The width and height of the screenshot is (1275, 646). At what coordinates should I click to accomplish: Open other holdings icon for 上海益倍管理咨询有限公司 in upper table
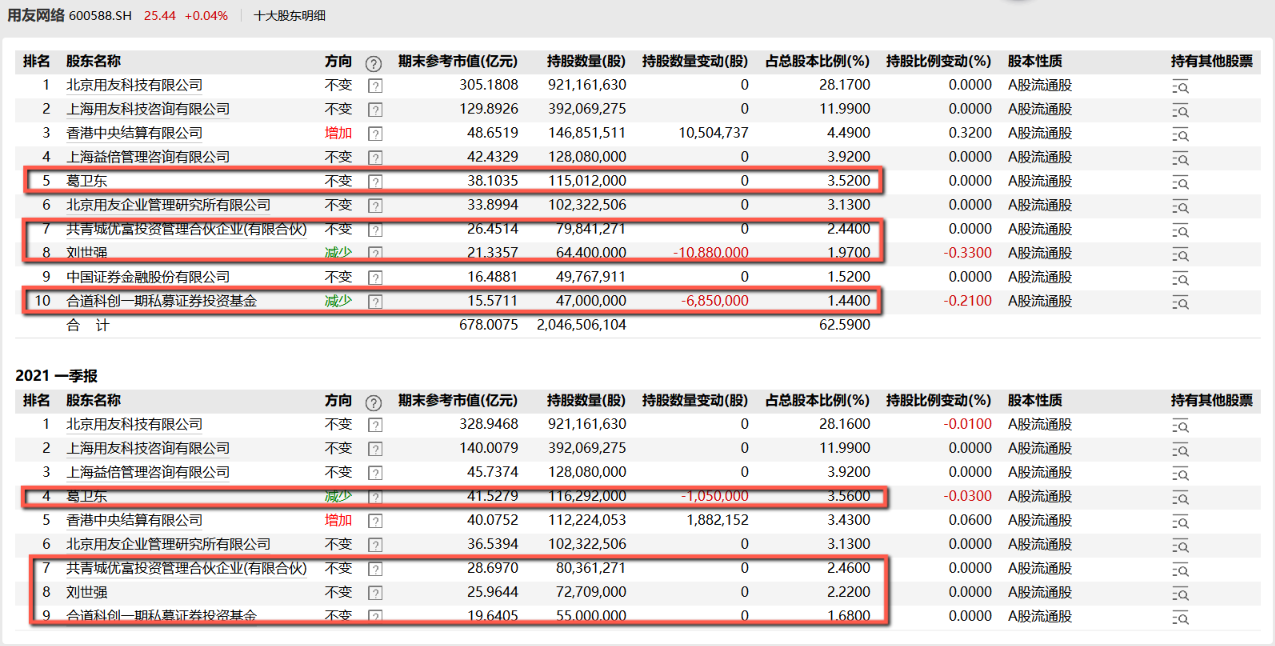click(1180, 158)
